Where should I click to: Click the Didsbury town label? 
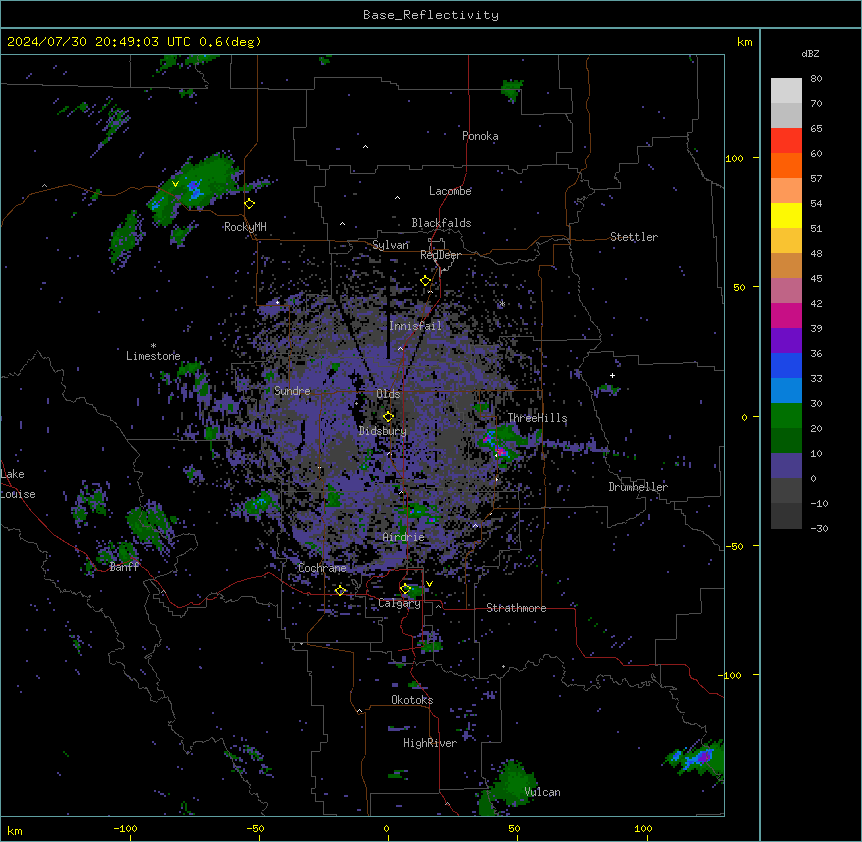click(383, 431)
